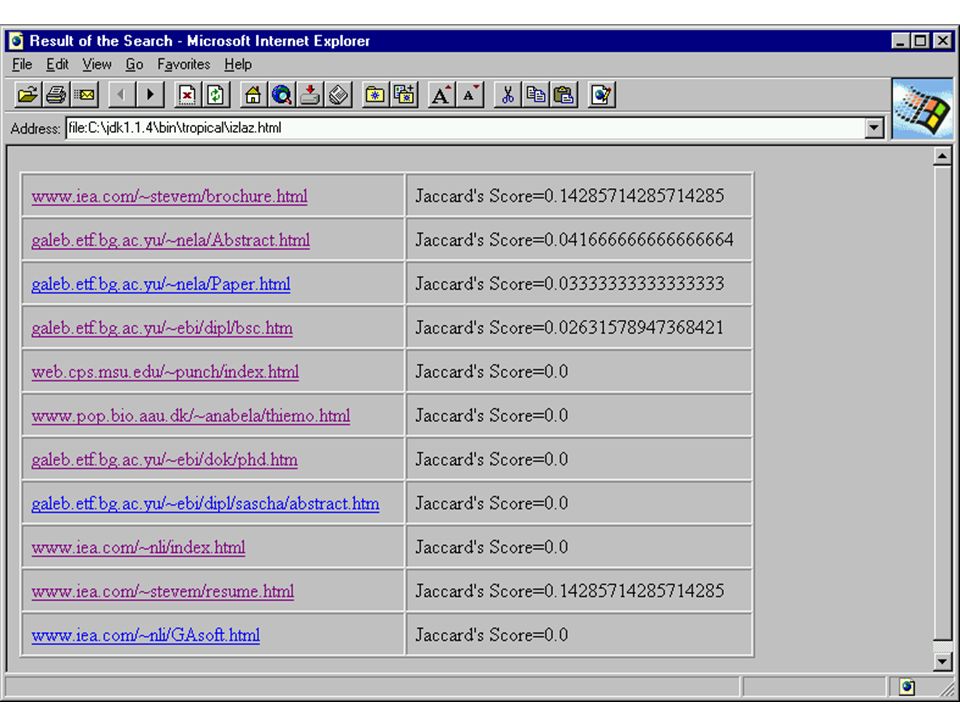Open link galeb.etf.bg.ac.yu/~nela/Abstract.html
960x720 pixels.
point(171,240)
